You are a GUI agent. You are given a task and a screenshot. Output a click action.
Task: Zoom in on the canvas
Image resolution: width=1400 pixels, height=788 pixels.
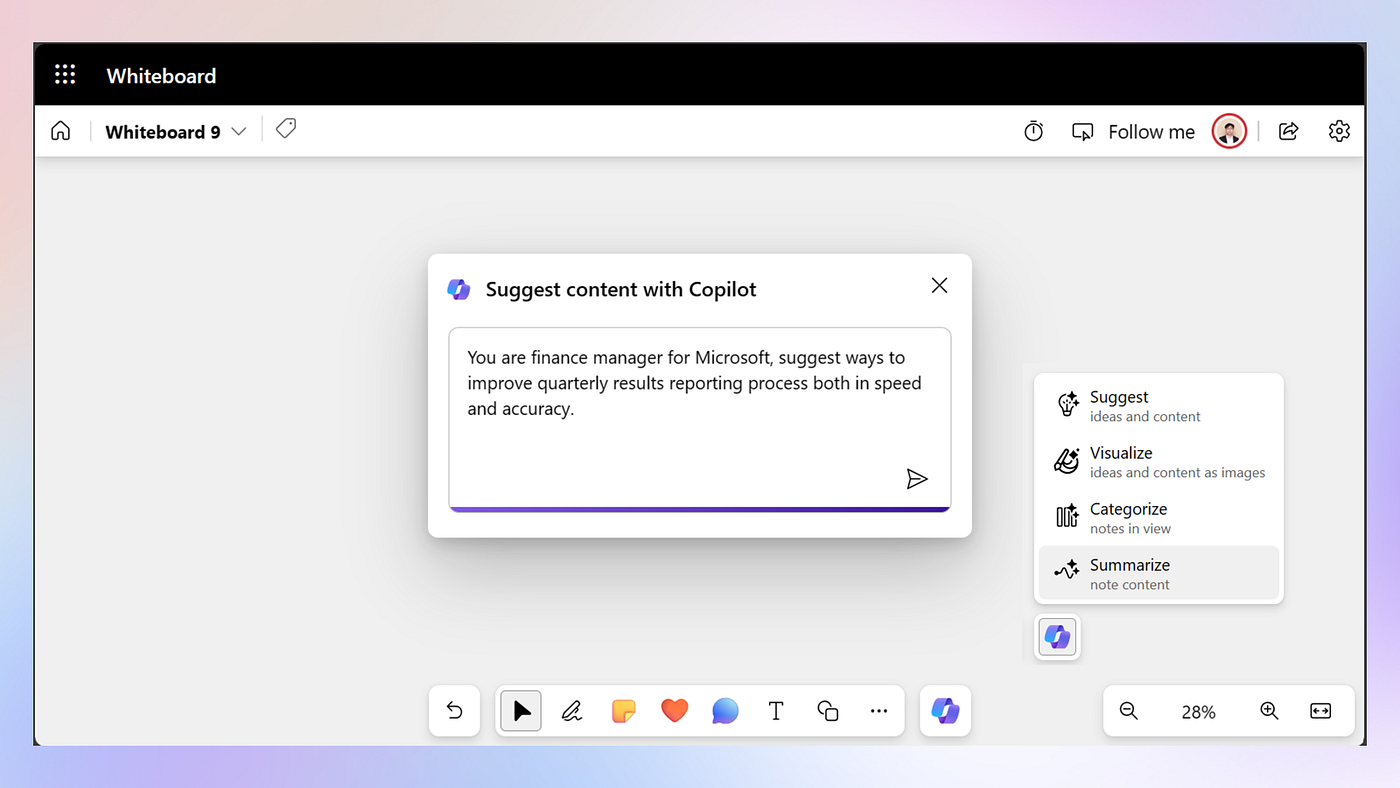pos(1269,711)
